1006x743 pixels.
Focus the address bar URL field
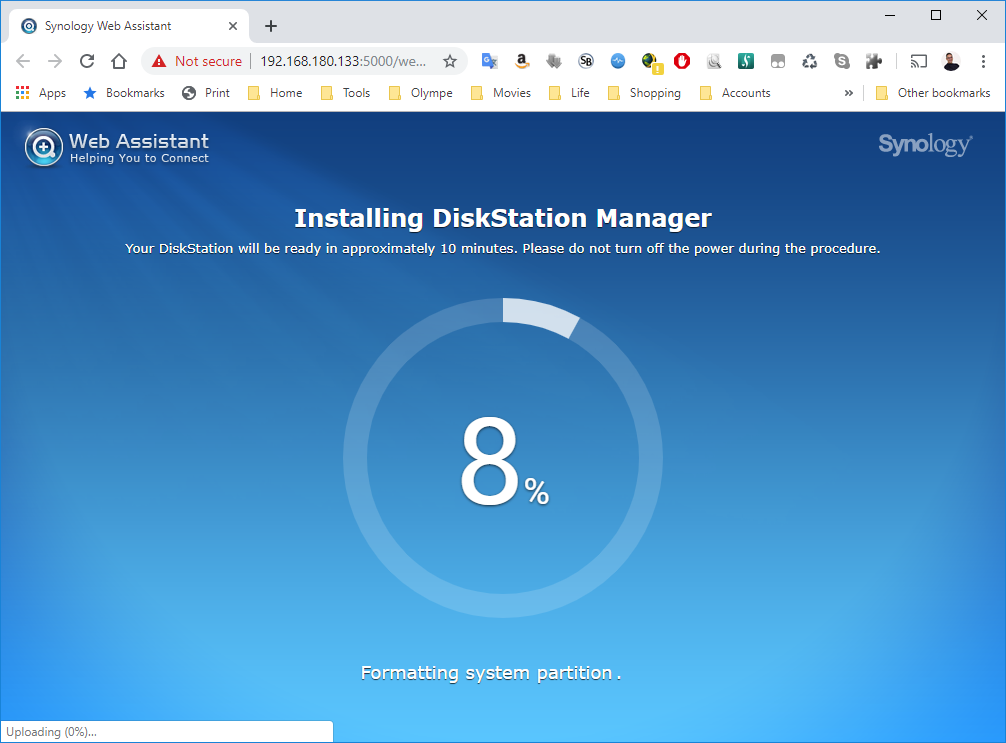[x=343, y=61]
